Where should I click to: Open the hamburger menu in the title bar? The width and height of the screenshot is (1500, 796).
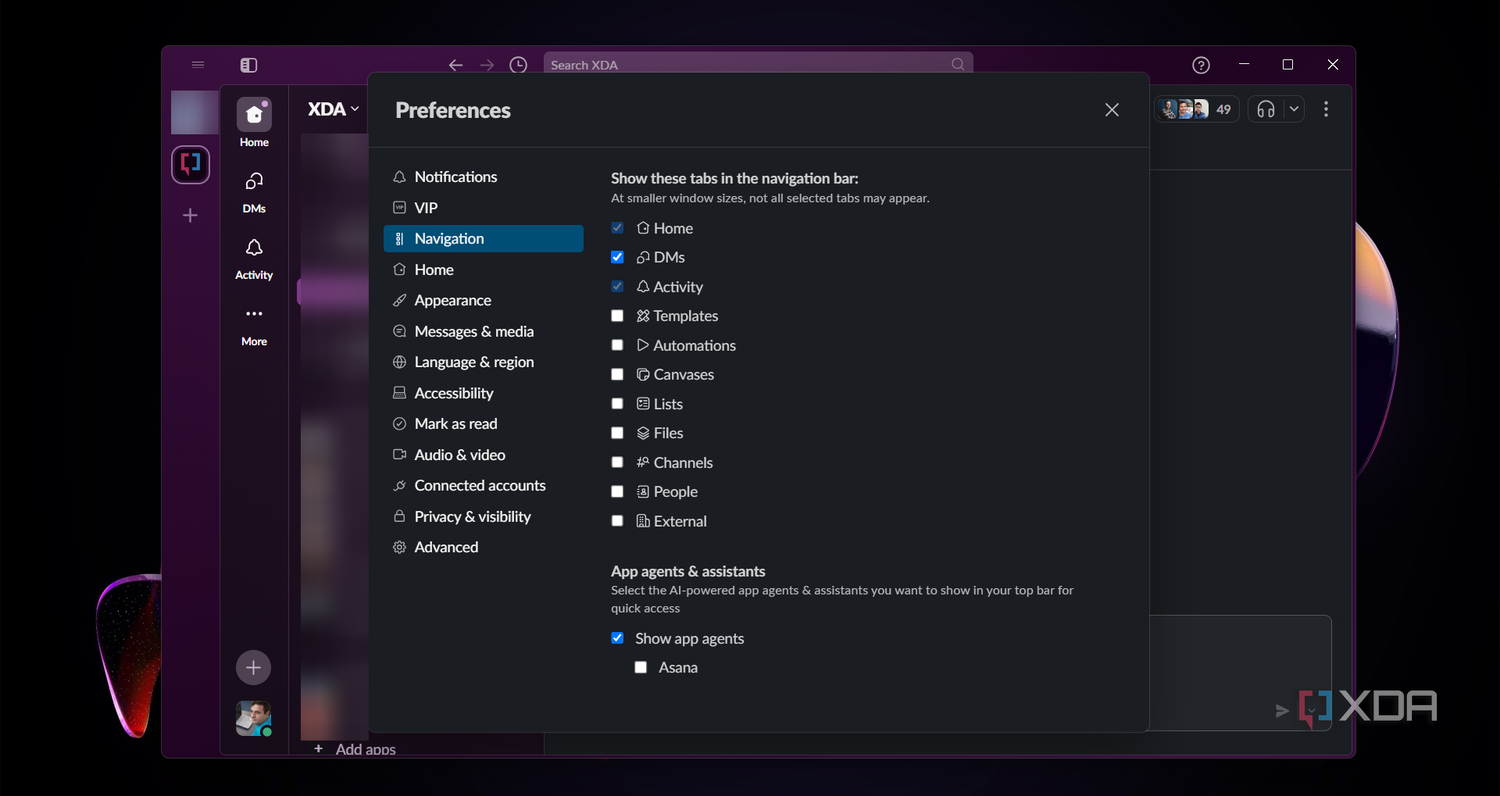coord(198,65)
